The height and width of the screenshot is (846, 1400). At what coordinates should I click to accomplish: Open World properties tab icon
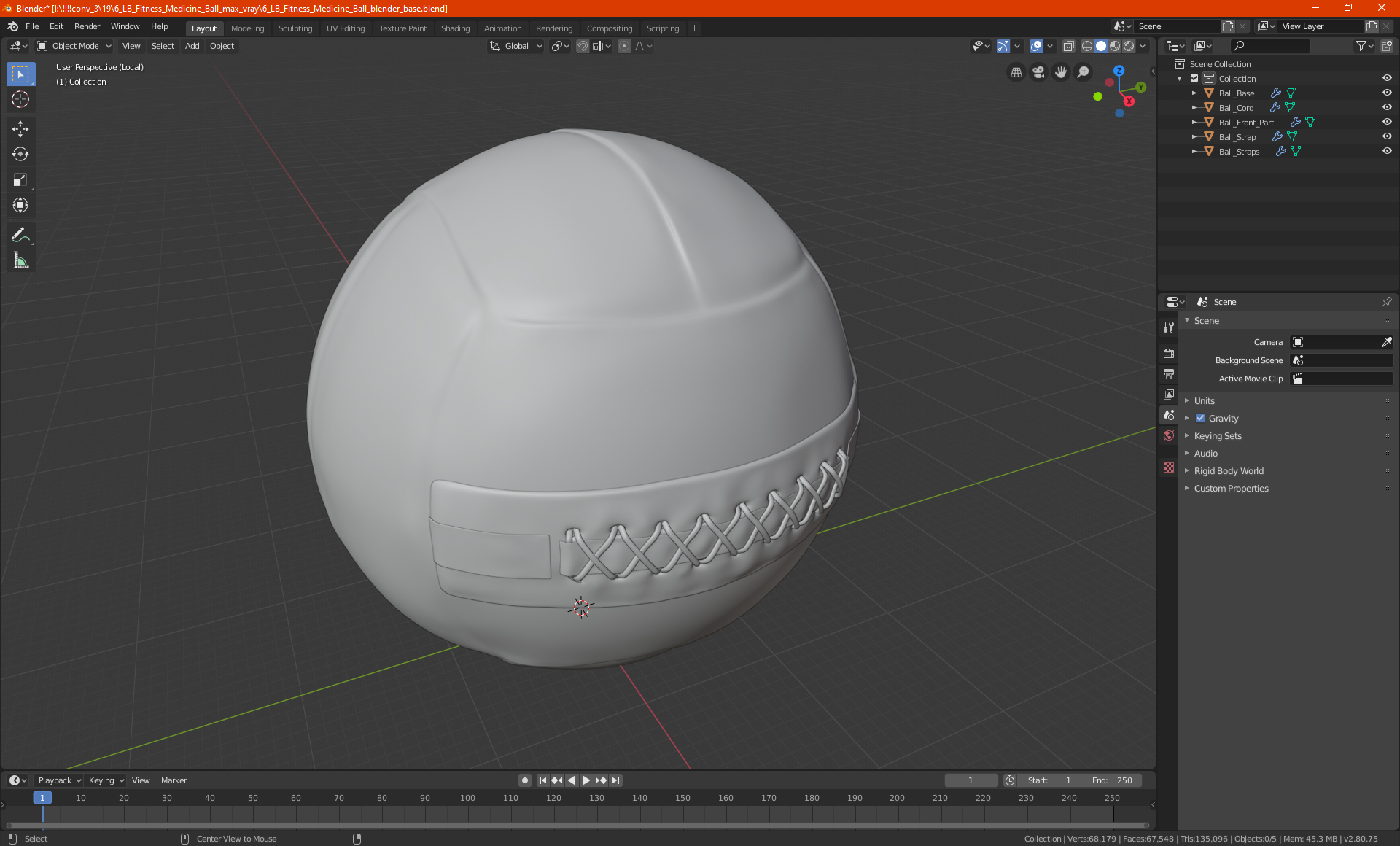[1169, 435]
